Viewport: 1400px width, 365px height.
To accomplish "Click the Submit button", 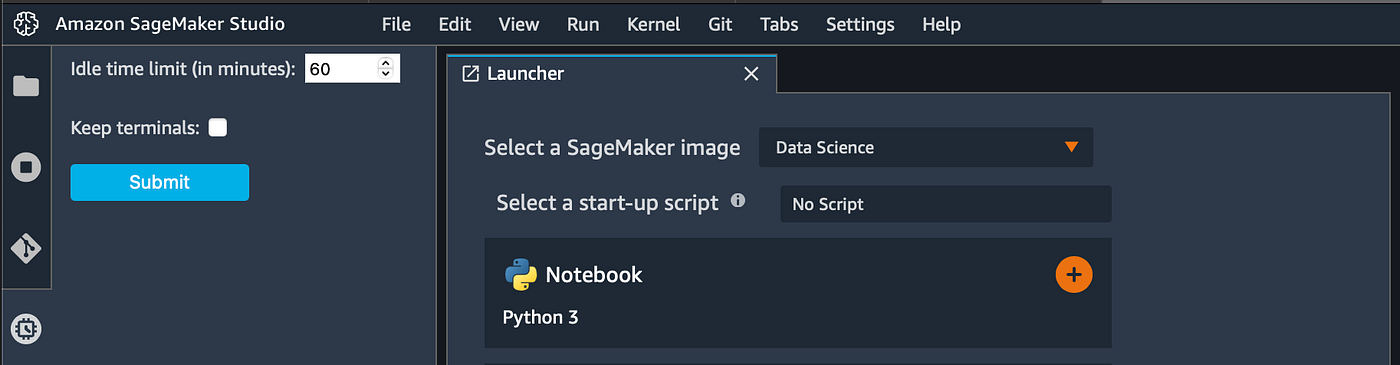I will point(159,182).
